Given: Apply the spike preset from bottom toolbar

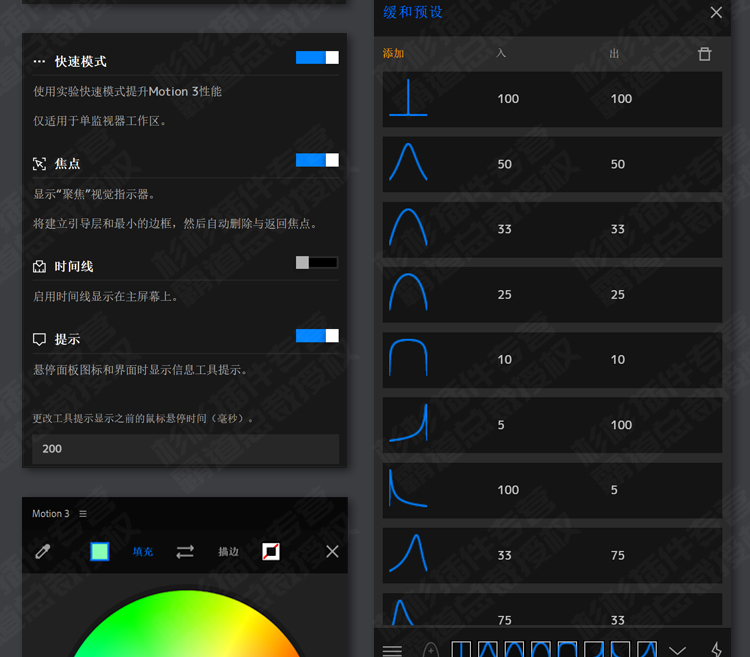Looking at the screenshot, I should pyautogui.click(x=461, y=649).
